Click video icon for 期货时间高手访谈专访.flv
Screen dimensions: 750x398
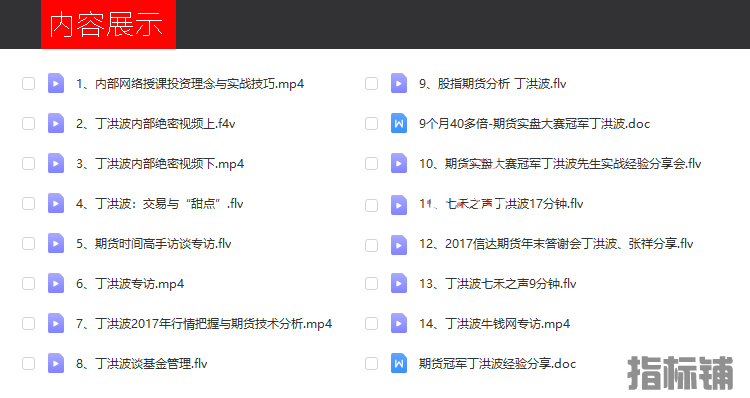[56, 243]
